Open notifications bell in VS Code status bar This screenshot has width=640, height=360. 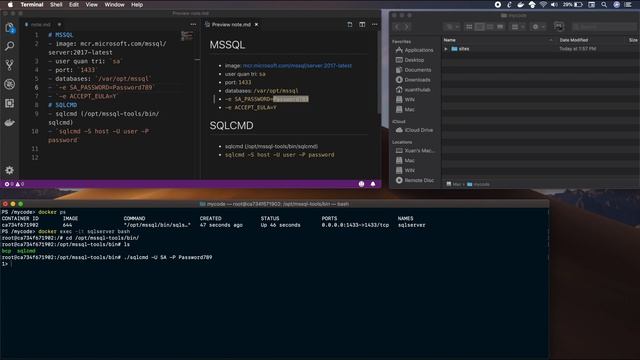pos(373,184)
